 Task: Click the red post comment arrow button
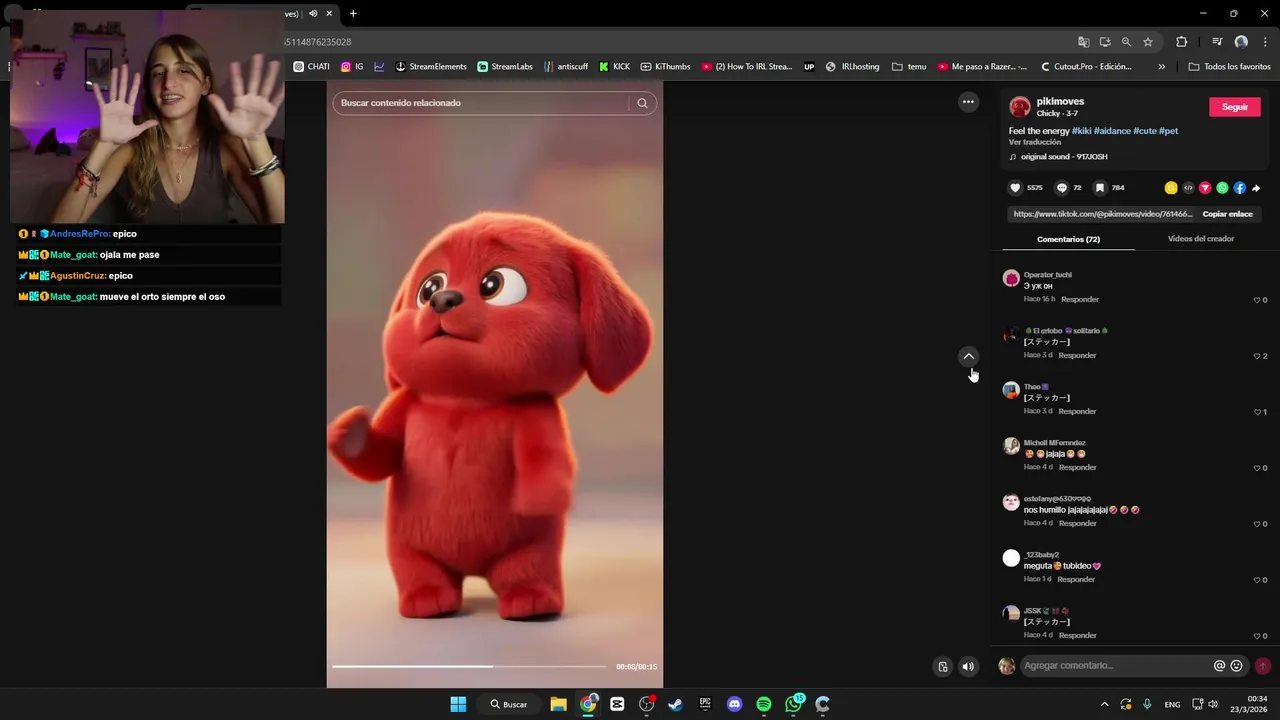[1263, 666]
